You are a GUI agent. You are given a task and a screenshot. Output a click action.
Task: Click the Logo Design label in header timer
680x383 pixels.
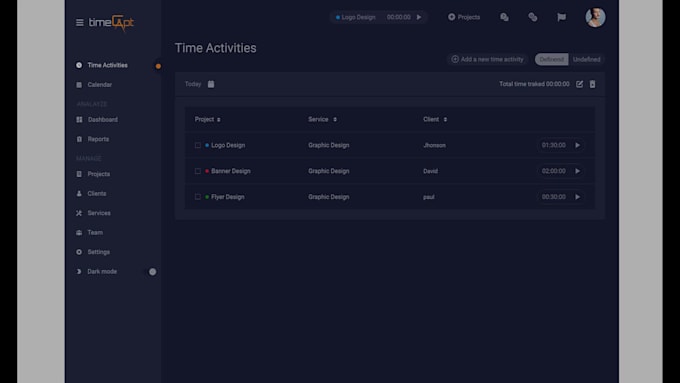coord(358,17)
